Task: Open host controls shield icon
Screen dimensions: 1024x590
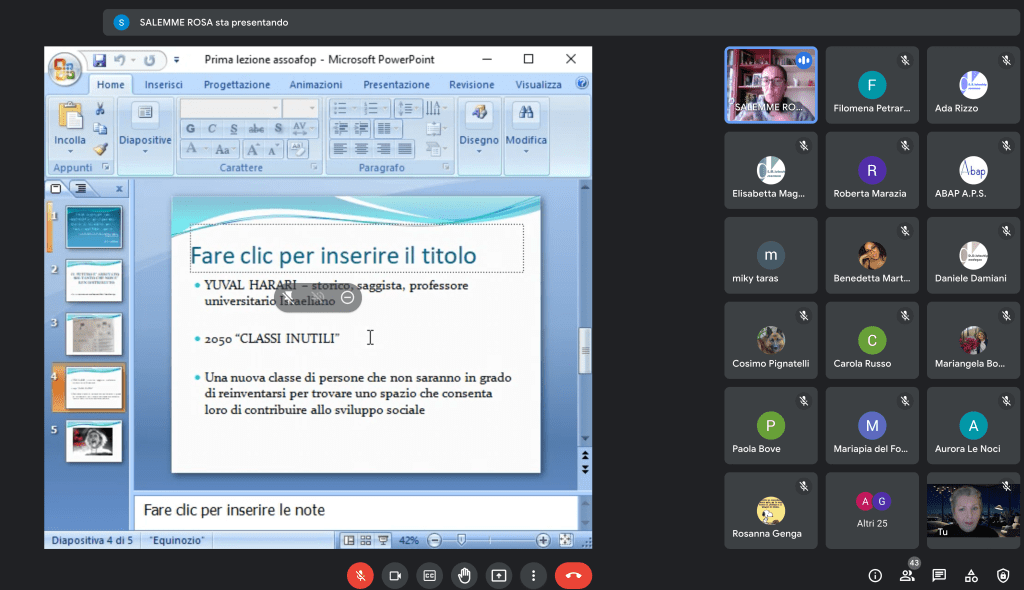Action: tap(1003, 575)
